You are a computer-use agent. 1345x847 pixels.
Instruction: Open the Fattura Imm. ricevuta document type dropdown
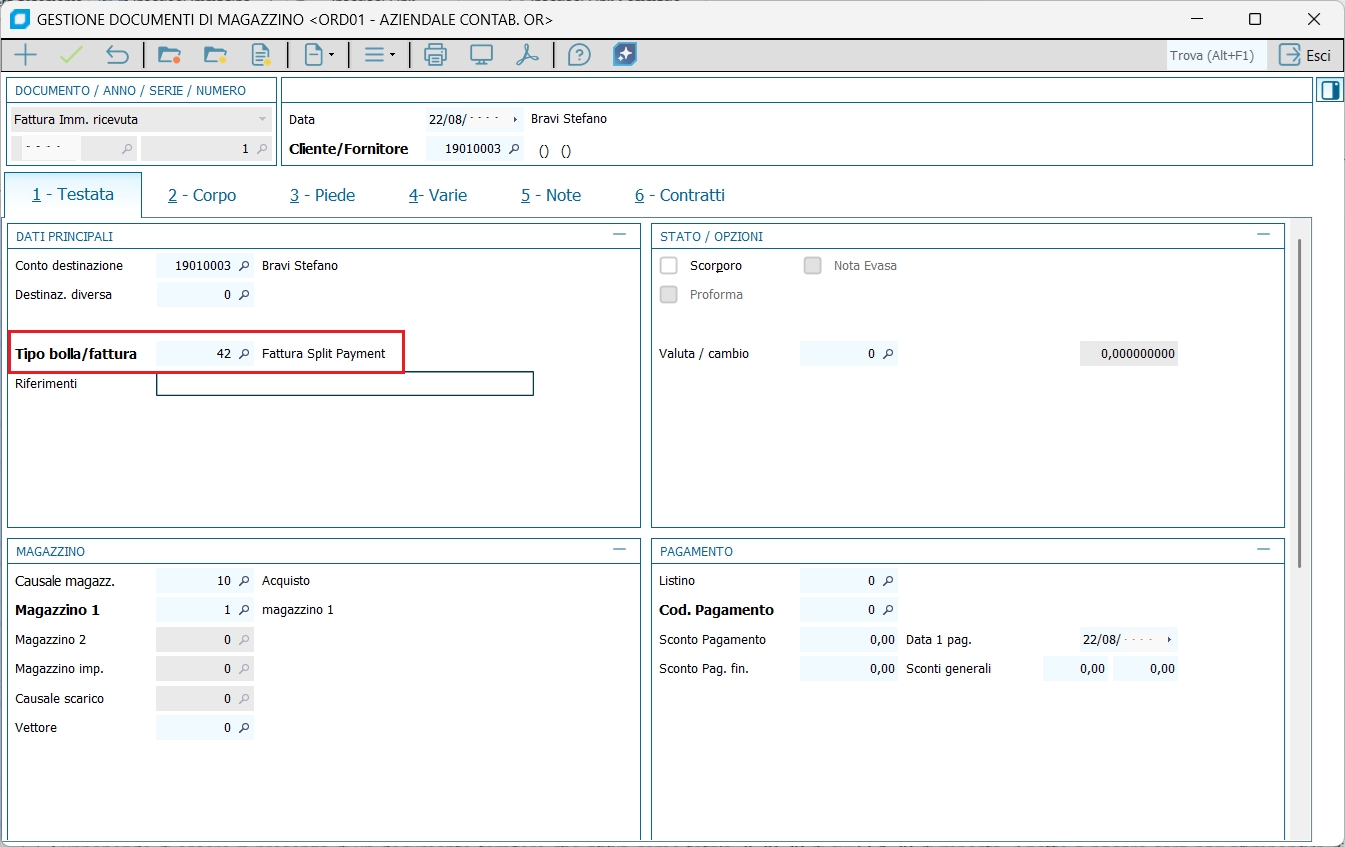click(262, 120)
